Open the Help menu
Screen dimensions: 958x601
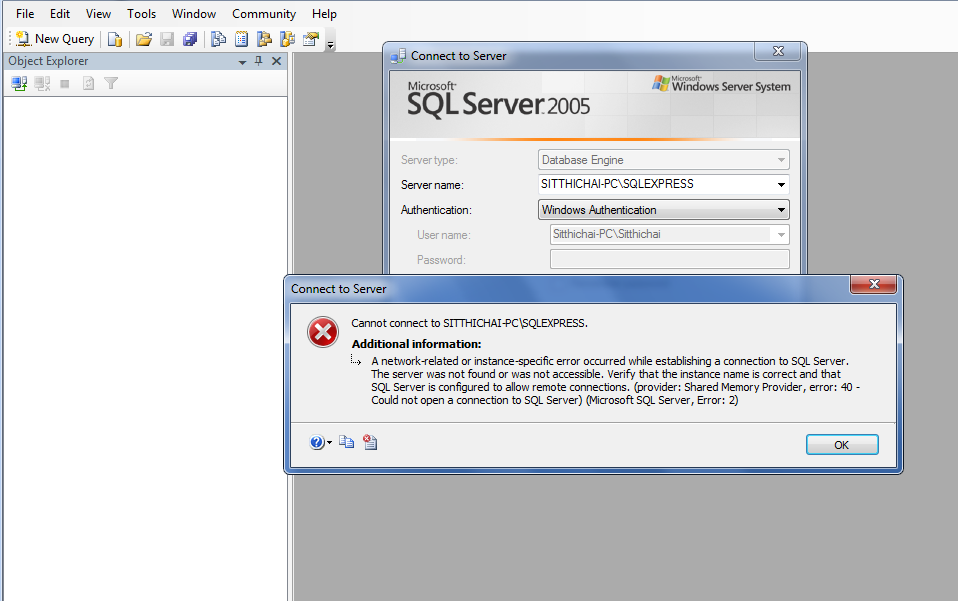[x=324, y=13]
